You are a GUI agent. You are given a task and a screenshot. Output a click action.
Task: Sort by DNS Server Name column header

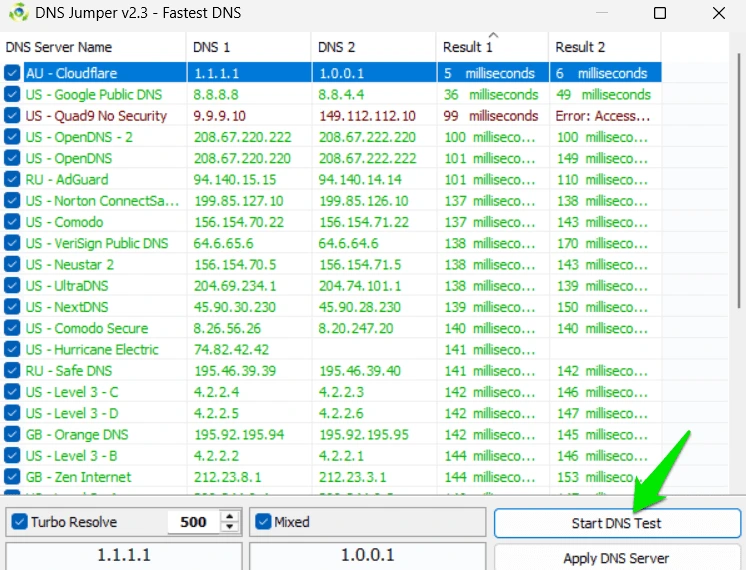[93, 47]
